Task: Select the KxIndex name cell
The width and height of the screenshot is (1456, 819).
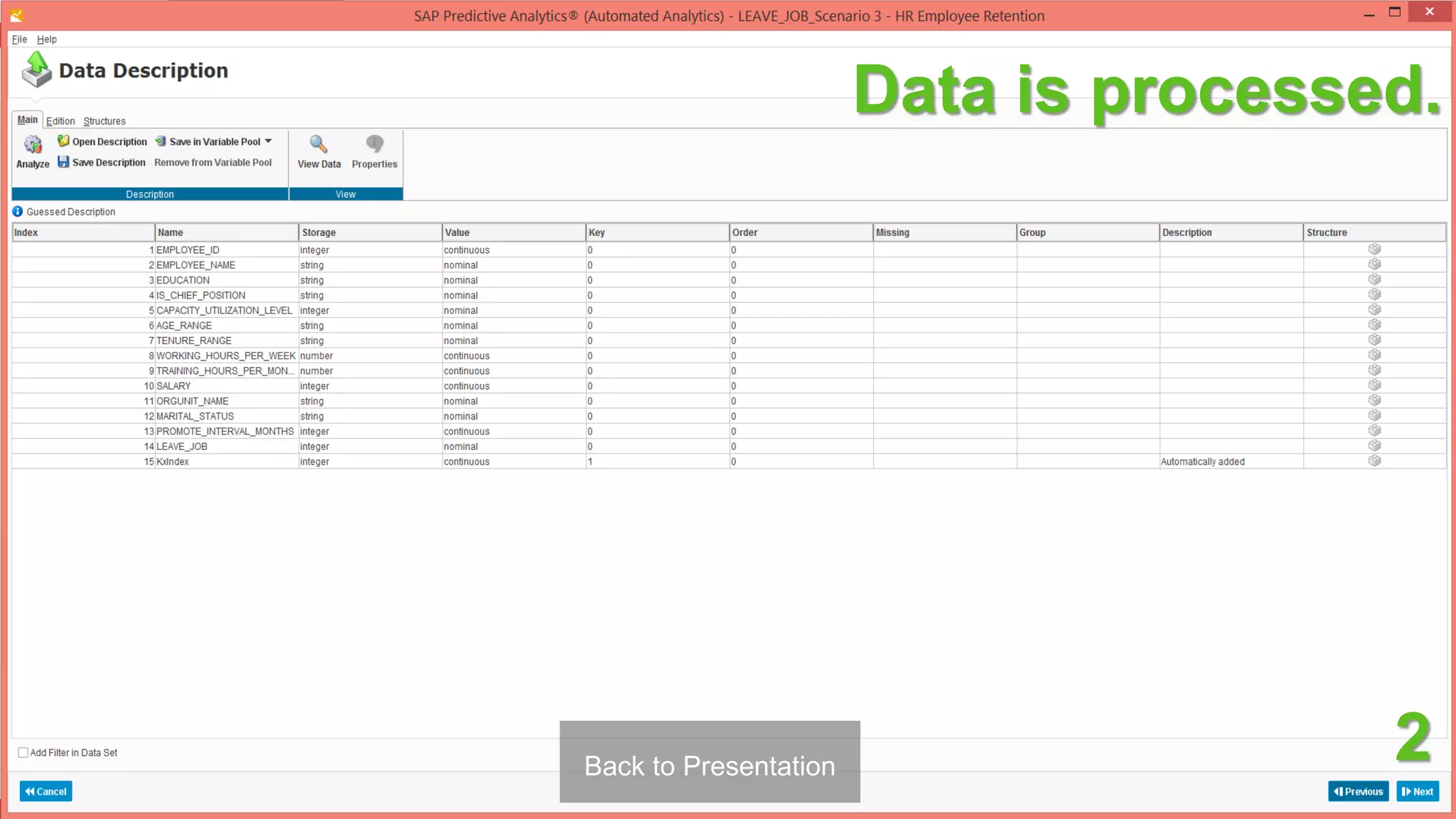Action: tap(226, 461)
